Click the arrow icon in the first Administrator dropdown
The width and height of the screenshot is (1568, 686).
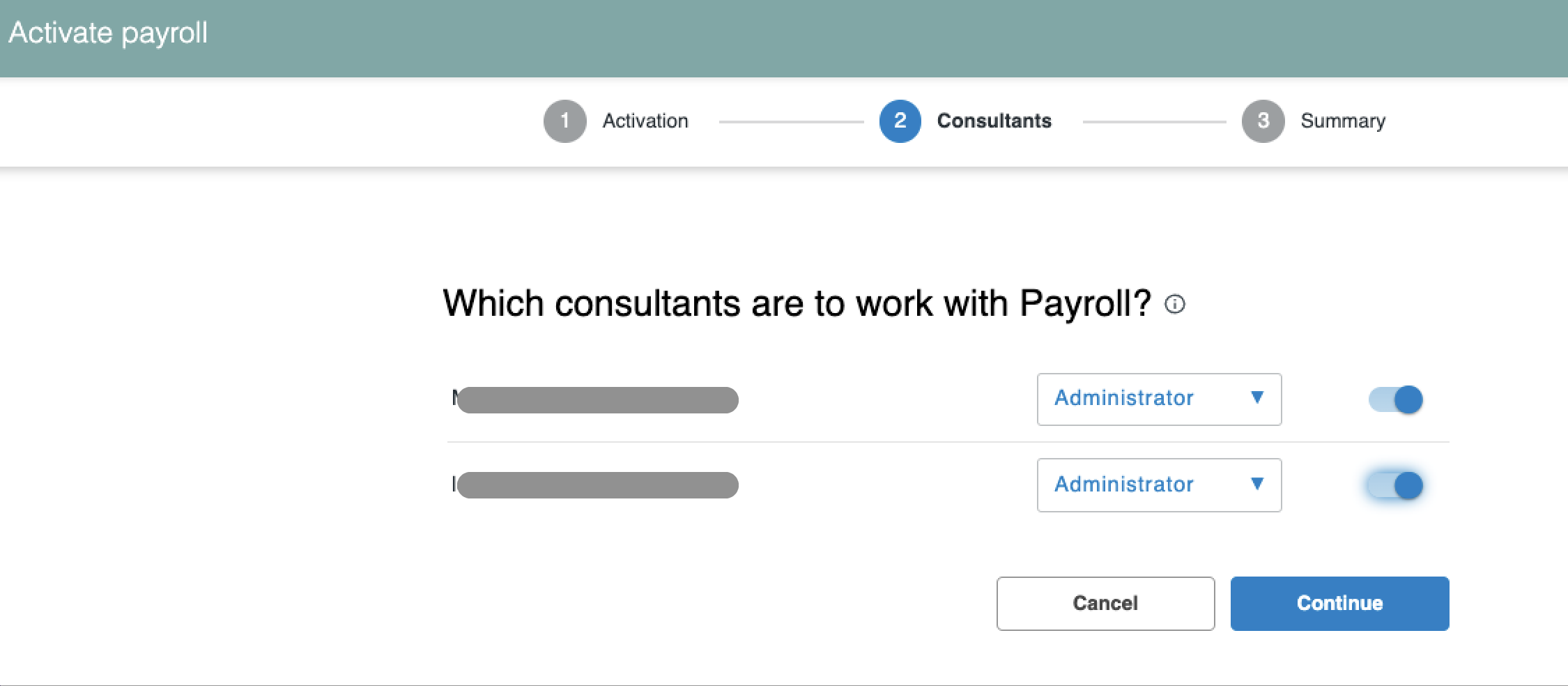[1257, 397]
